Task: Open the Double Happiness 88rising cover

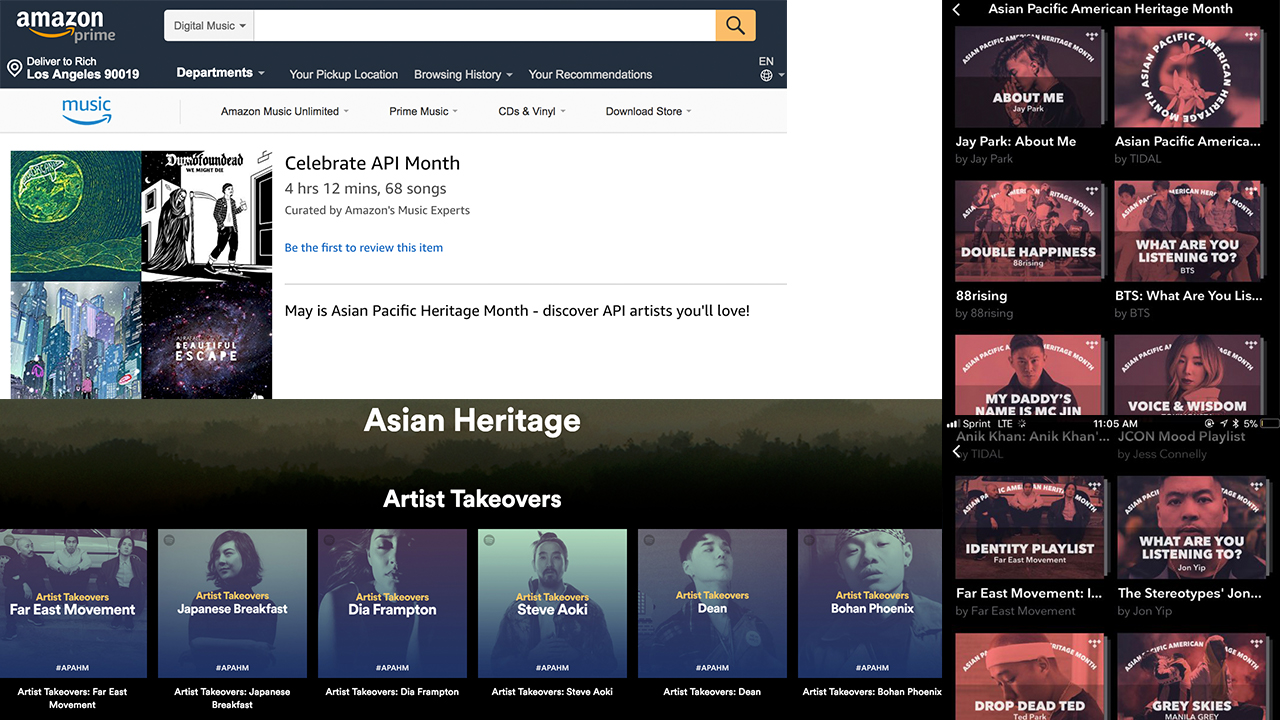Action: 1028,231
